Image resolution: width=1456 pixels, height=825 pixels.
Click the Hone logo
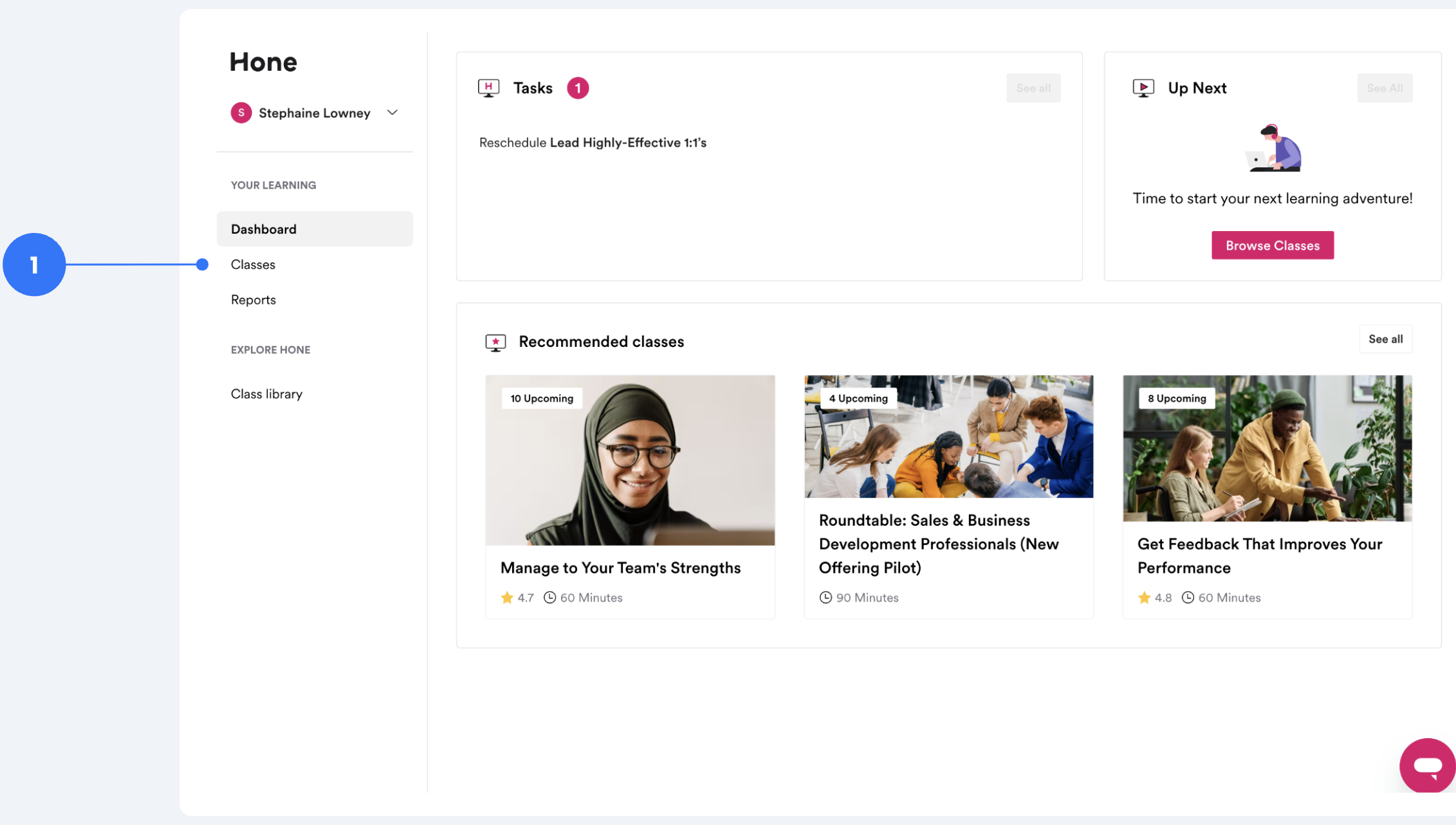[x=263, y=62]
